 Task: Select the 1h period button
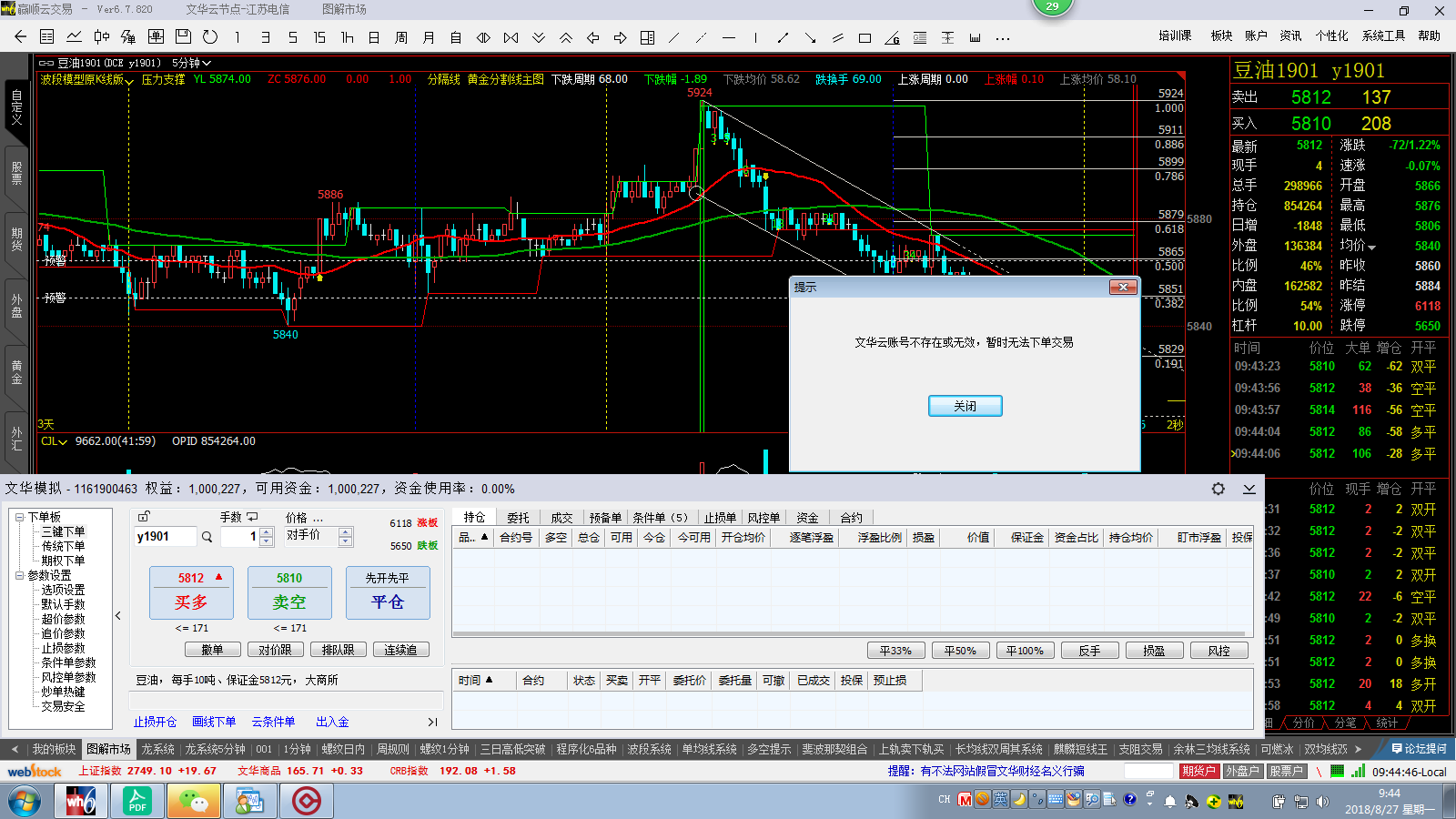pyautogui.click(x=347, y=37)
